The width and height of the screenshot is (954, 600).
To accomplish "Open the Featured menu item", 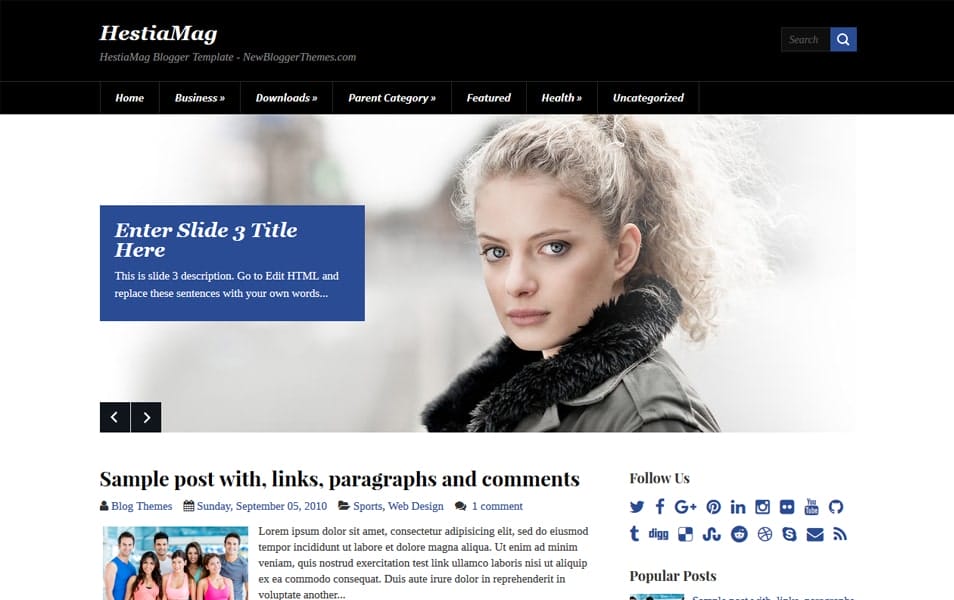I will (488, 97).
